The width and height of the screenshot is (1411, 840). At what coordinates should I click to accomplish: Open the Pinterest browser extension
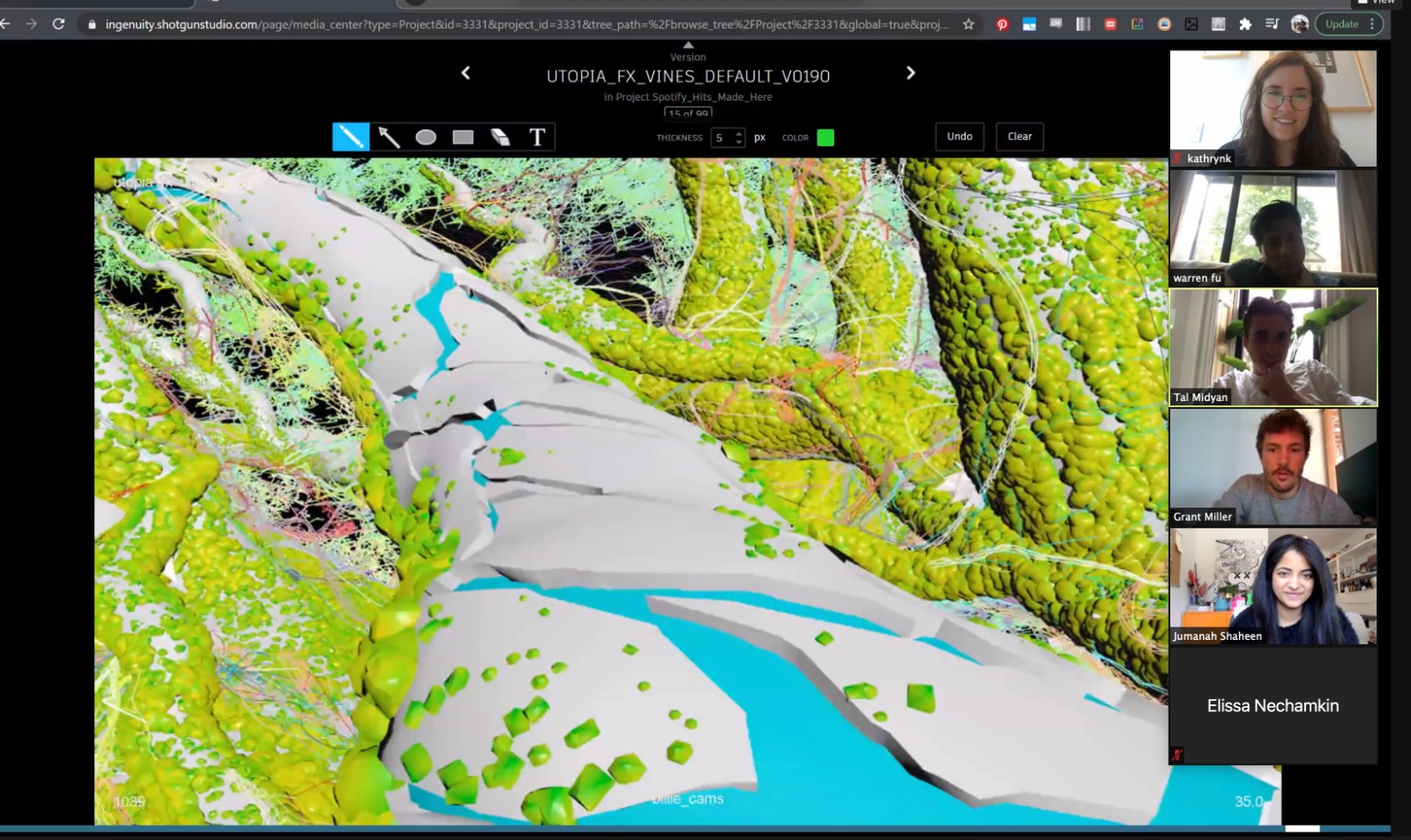pos(1002,24)
